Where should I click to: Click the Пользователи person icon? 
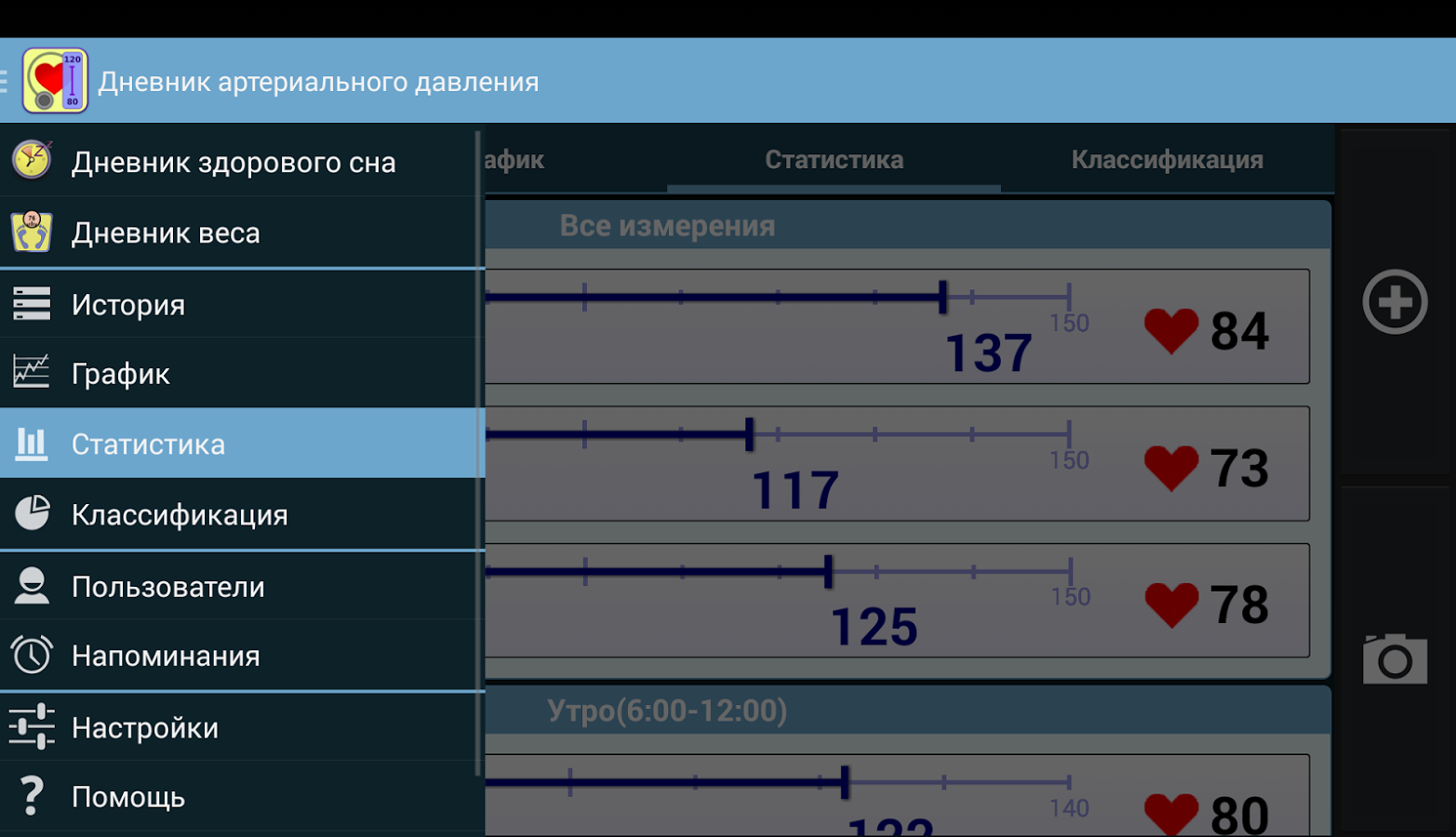pos(32,586)
